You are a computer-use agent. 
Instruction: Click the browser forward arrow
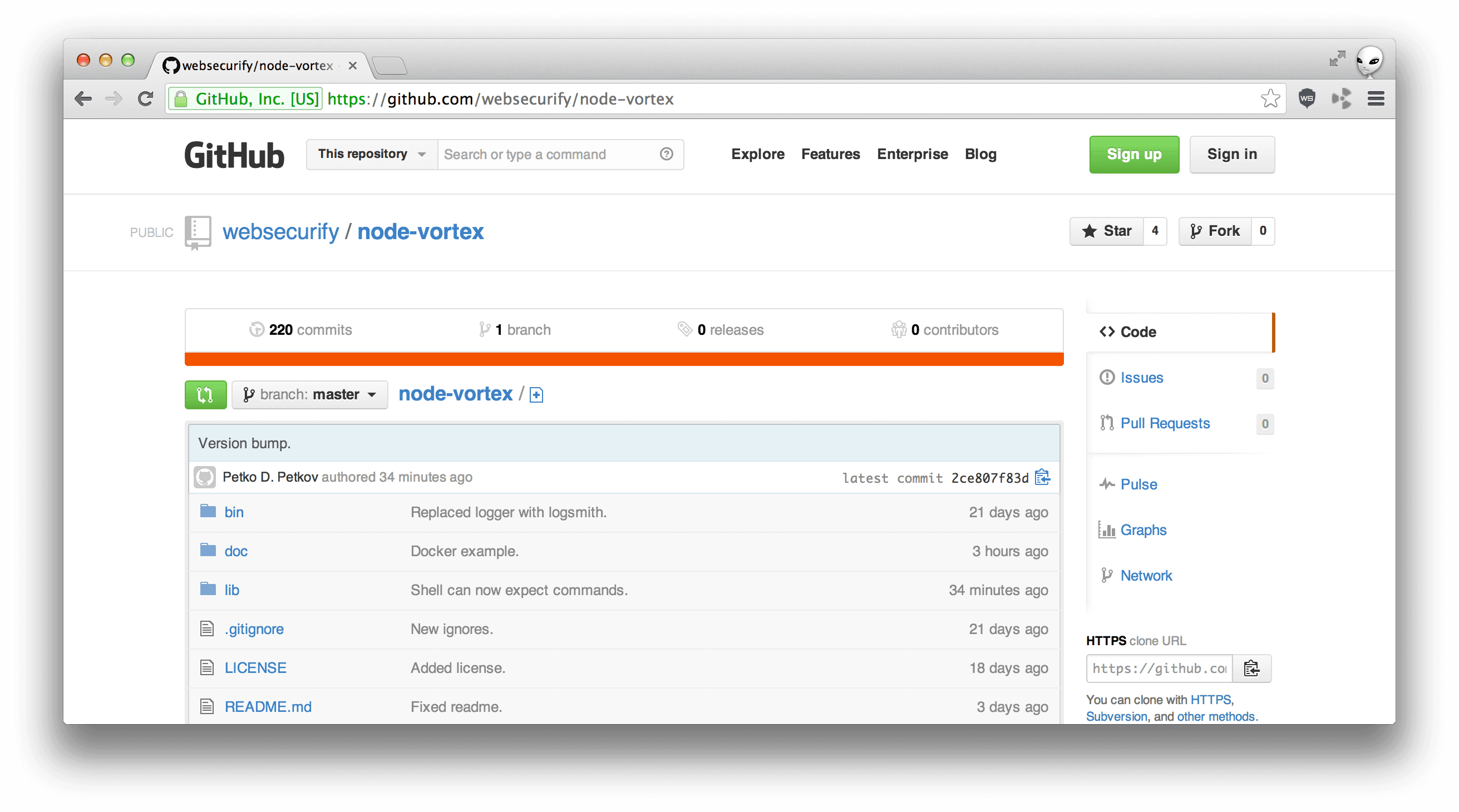pos(114,99)
